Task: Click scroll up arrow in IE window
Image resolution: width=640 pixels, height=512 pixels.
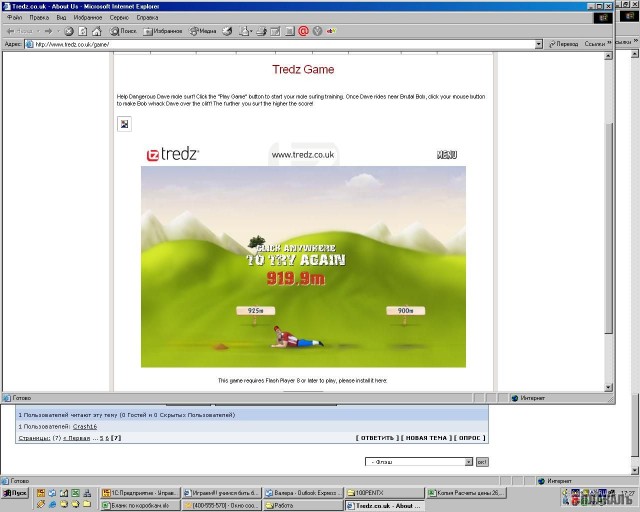Action: pos(609,56)
